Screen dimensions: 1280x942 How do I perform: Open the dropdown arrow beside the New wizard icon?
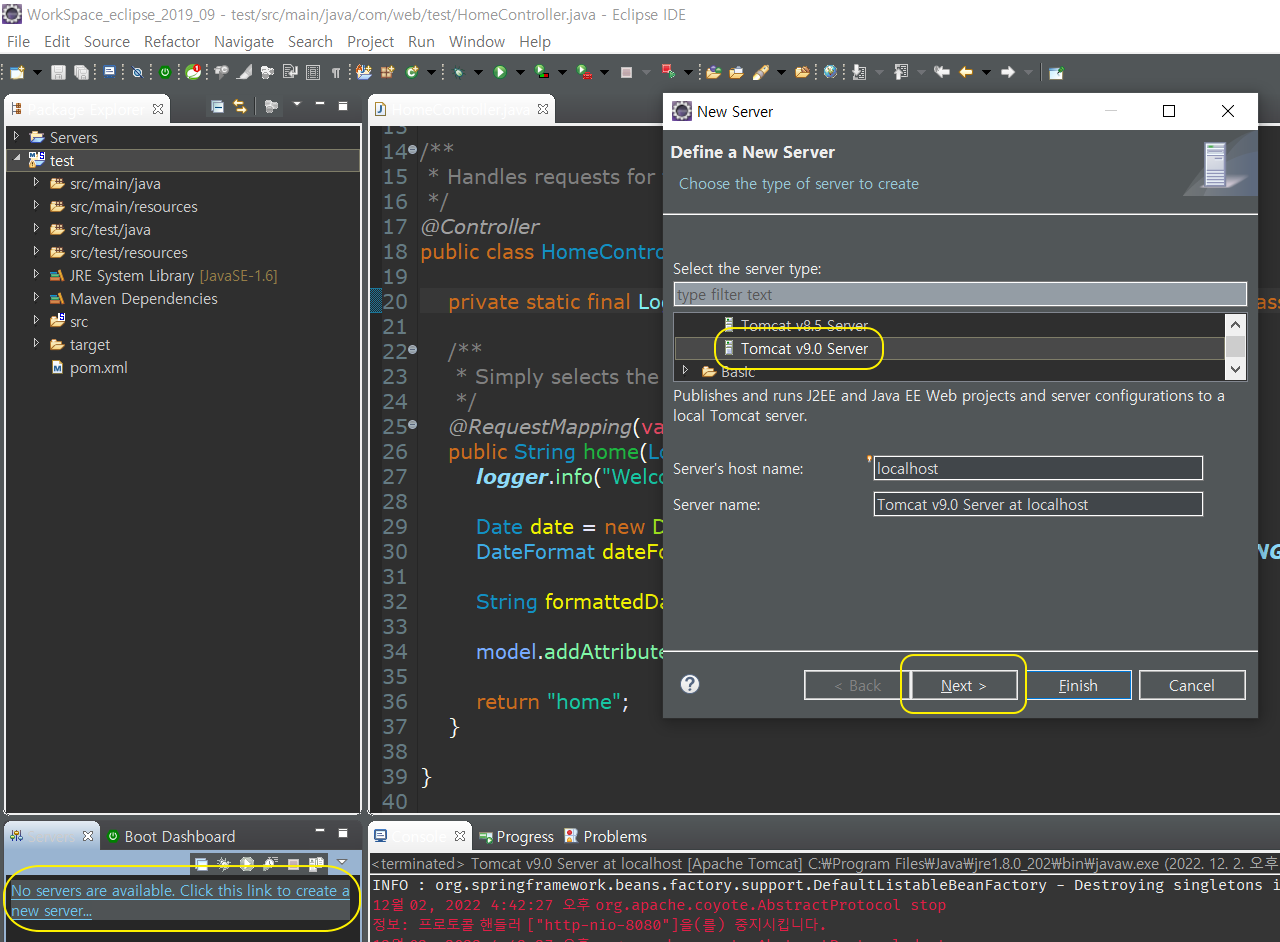click(x=37, y=72)
